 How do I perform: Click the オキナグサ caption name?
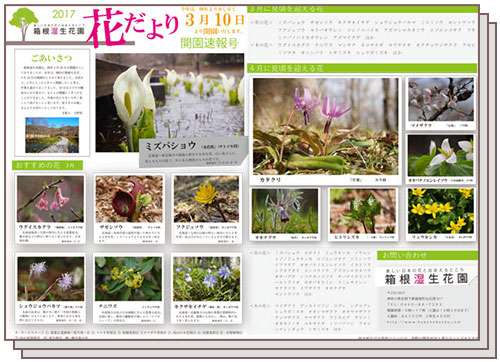coord(266,237)
